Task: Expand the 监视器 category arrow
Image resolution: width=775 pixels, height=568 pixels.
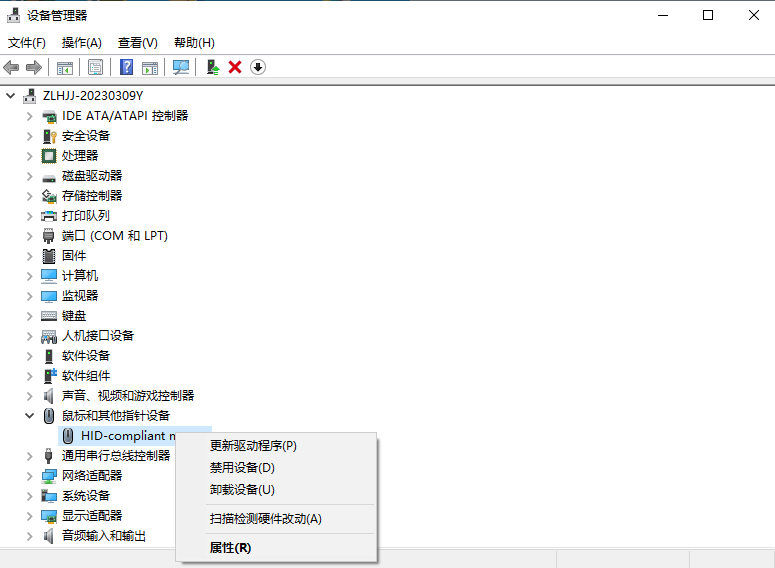Action: point(30,296)
